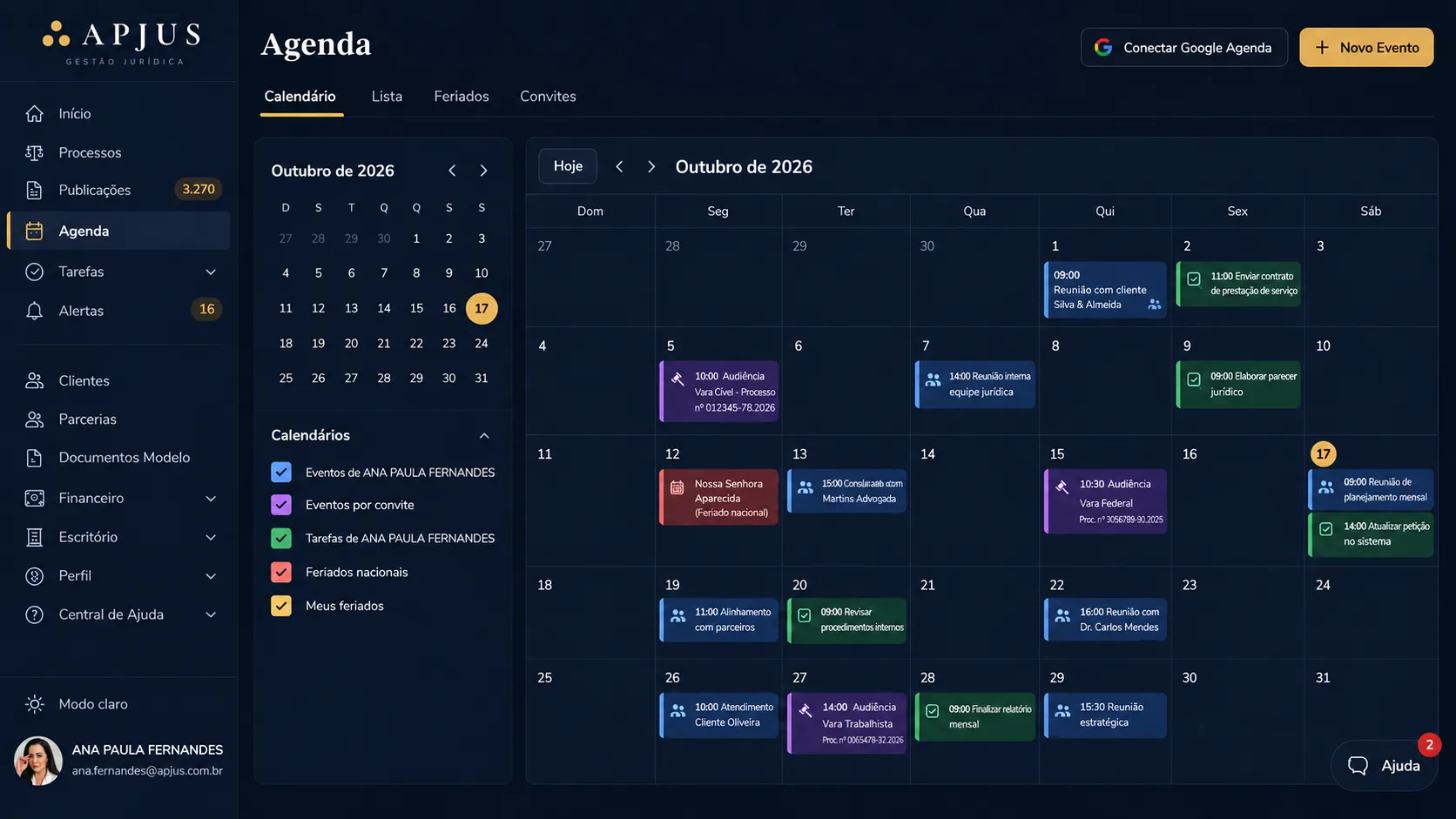
Task: Click the Novo Evento button
Action: click(x=1366, y=47)
